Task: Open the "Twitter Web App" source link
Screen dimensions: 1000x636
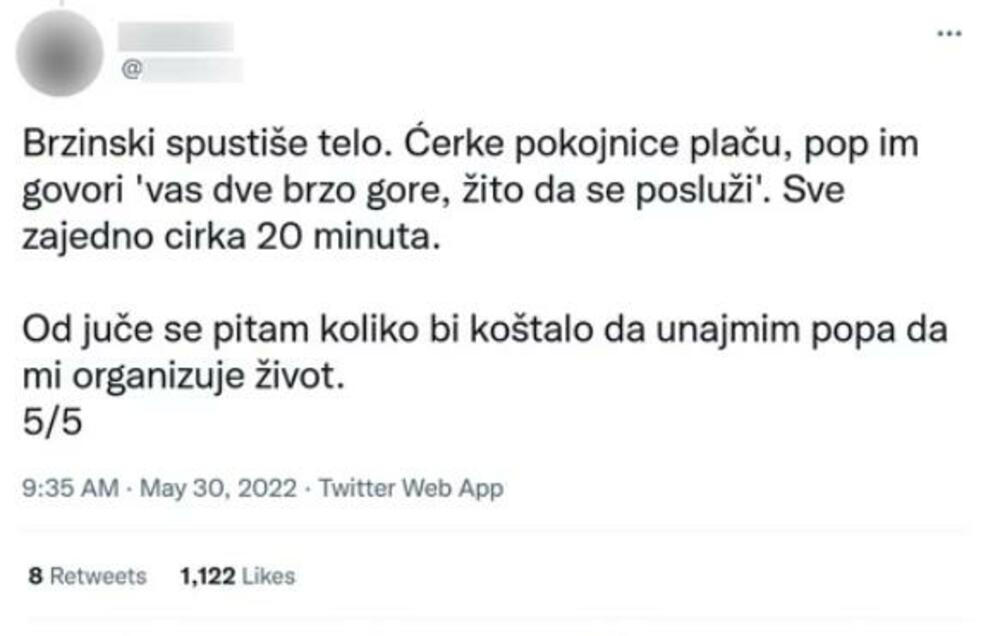Action: (x=409, y=490)
